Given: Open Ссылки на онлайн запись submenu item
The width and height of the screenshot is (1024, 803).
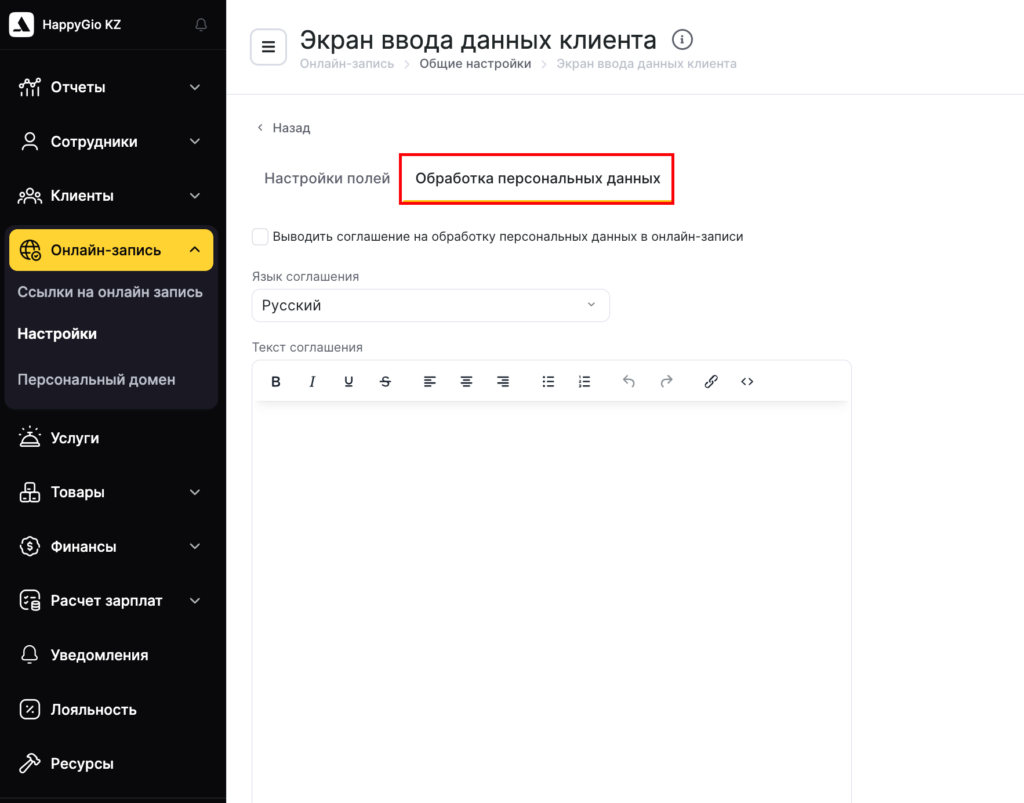Looking at the screenshot, I should [110, 292].
